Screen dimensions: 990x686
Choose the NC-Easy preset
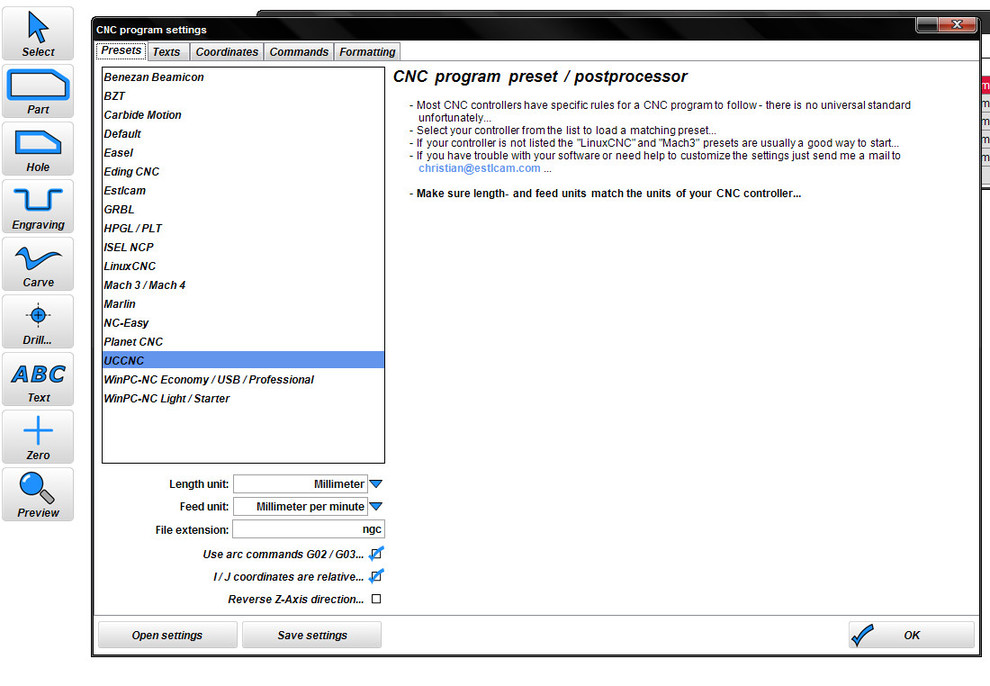click(243, 323)
